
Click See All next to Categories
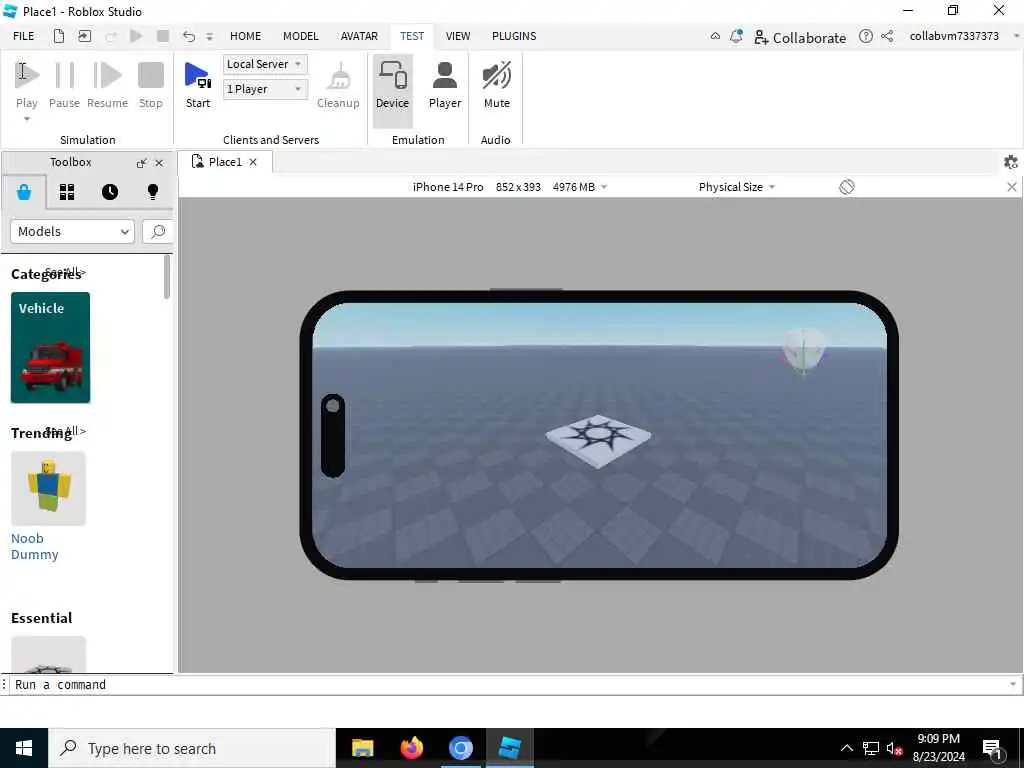pos(66,272)
